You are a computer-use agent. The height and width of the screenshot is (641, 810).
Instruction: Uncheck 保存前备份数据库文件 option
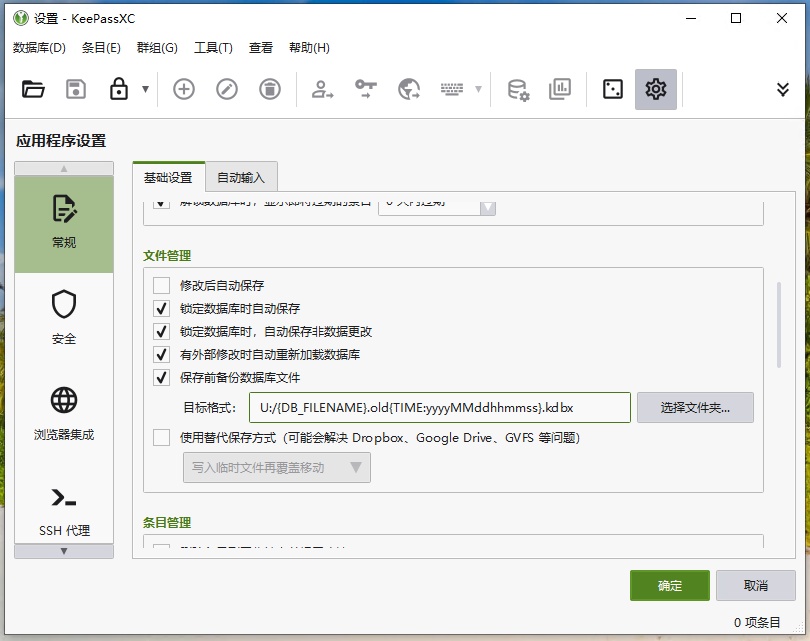(161, 378)
